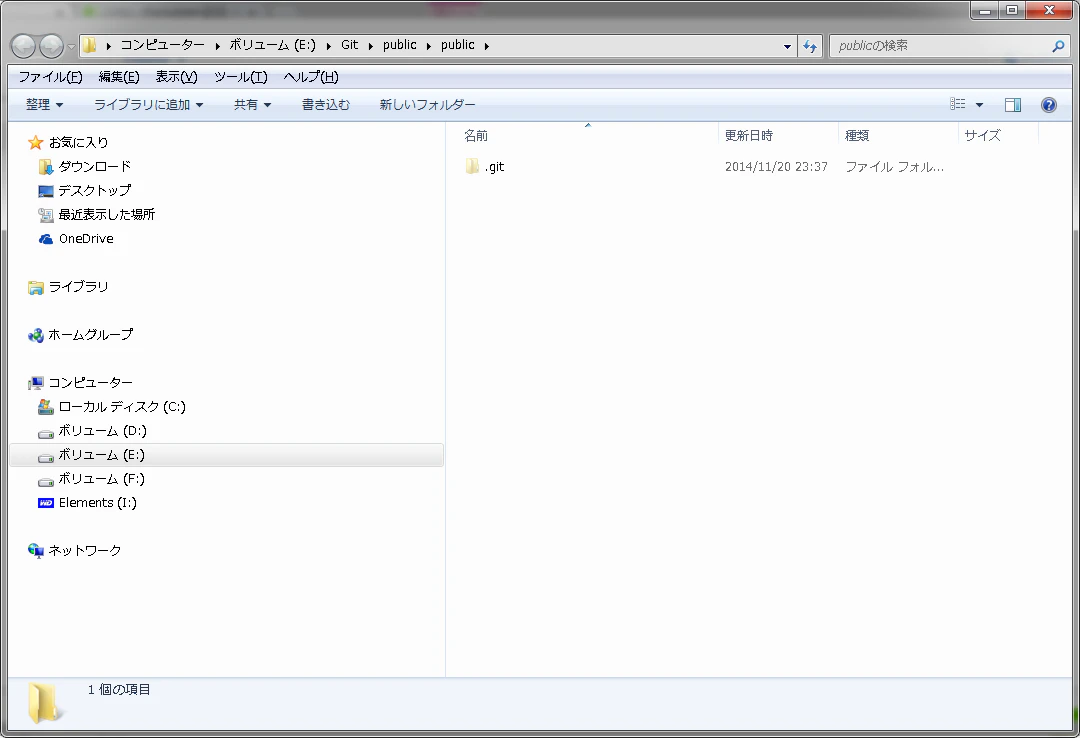Click the preview pane toggle icon

coord(1012,105)
